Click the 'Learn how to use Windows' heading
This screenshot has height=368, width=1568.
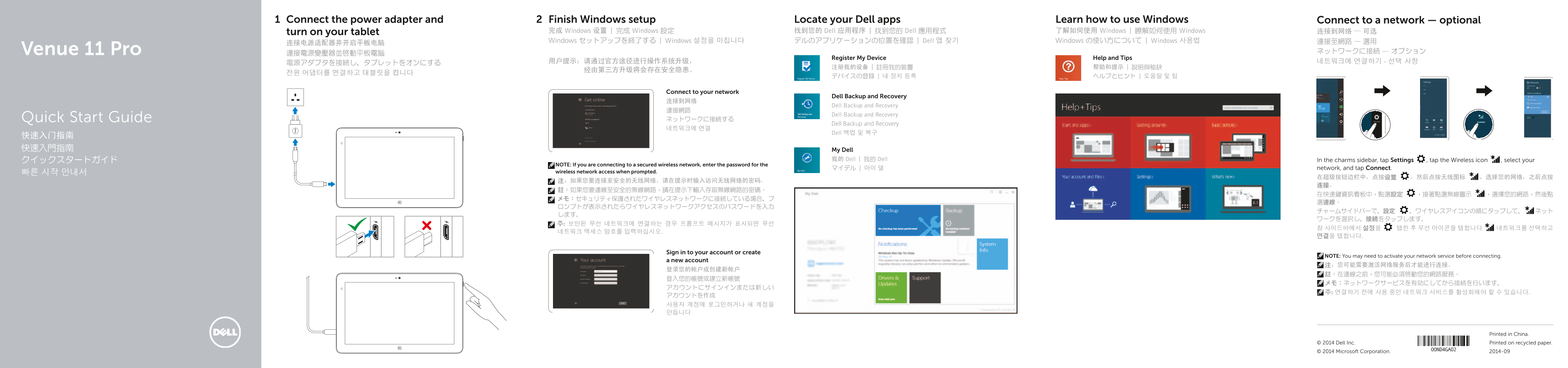coord(1121,19)
